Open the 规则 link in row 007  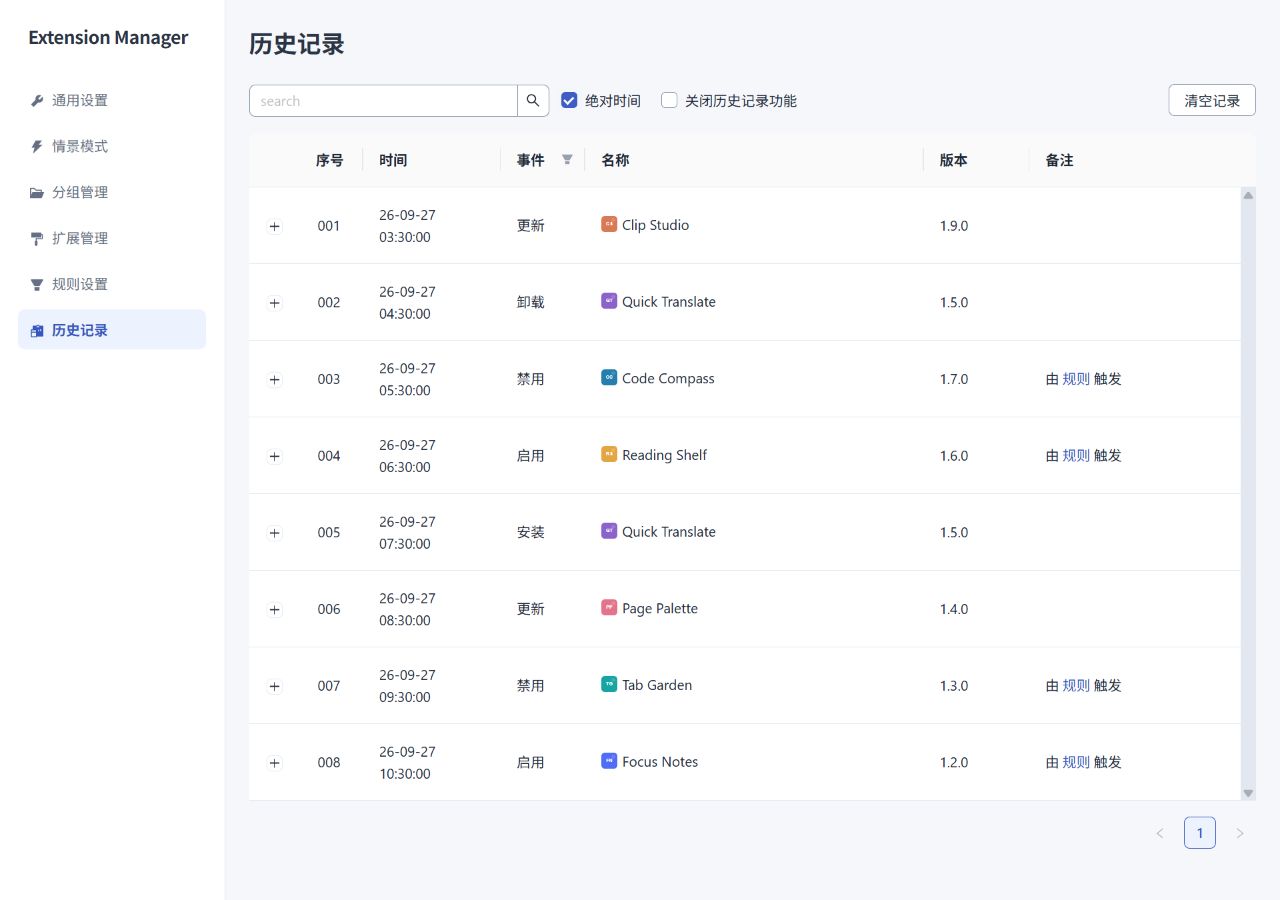[1076, 685]
